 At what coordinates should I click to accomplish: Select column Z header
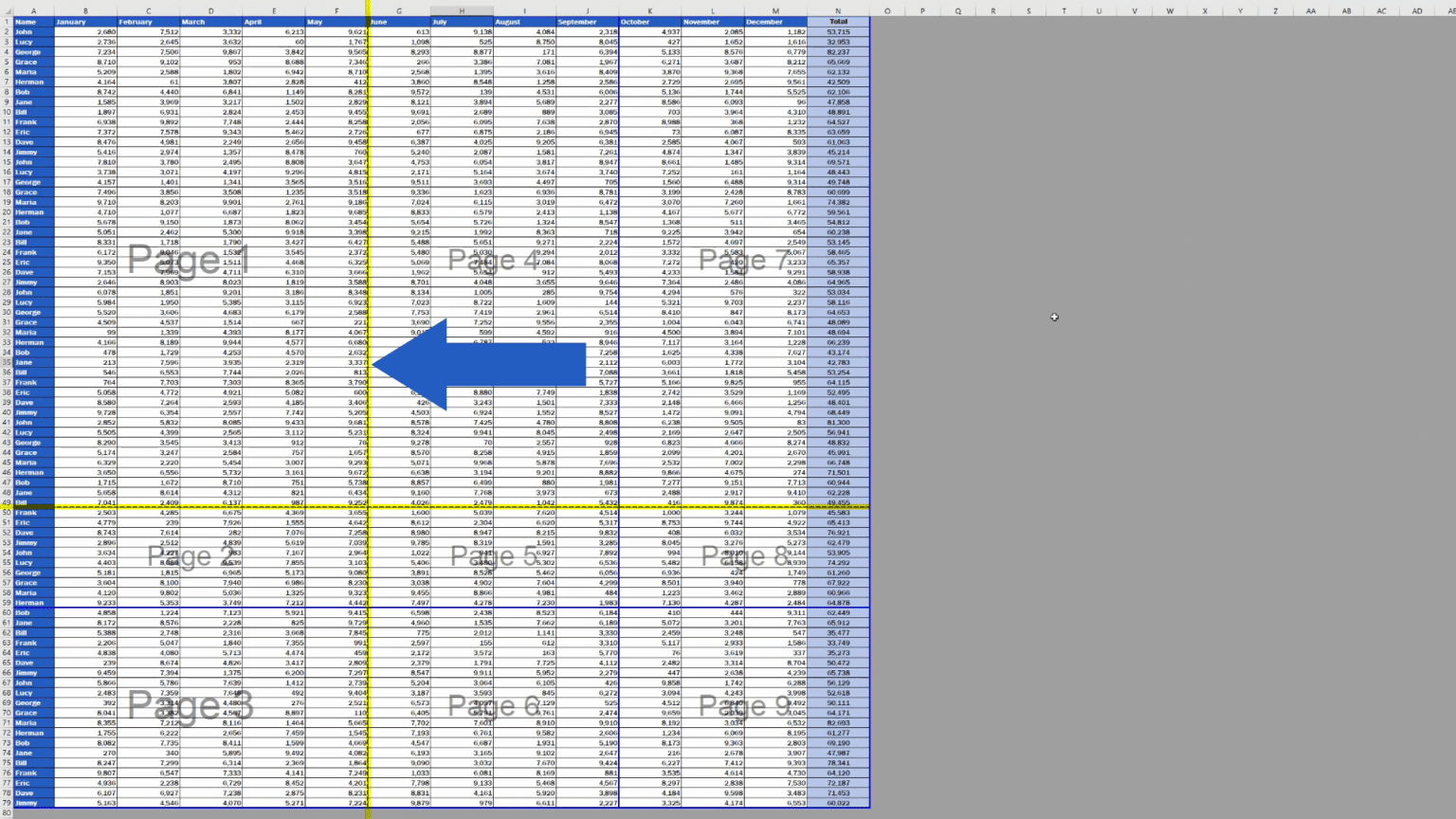(x=1275, y=11)
